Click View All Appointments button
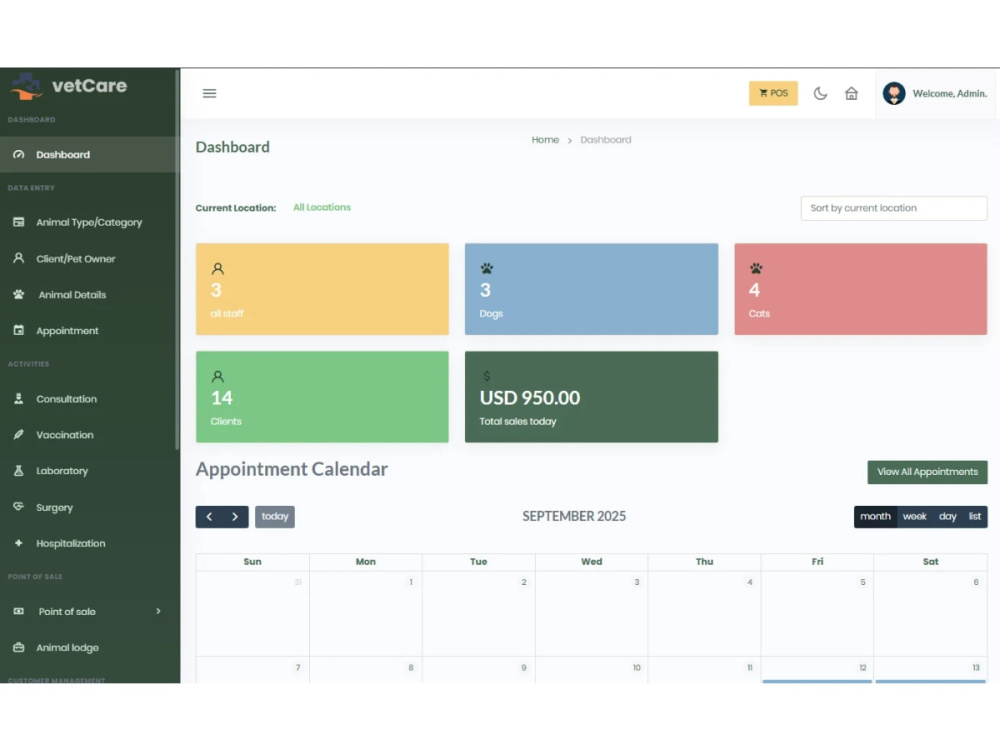This screenshot has width=1000, height=750. pos(927,472)
